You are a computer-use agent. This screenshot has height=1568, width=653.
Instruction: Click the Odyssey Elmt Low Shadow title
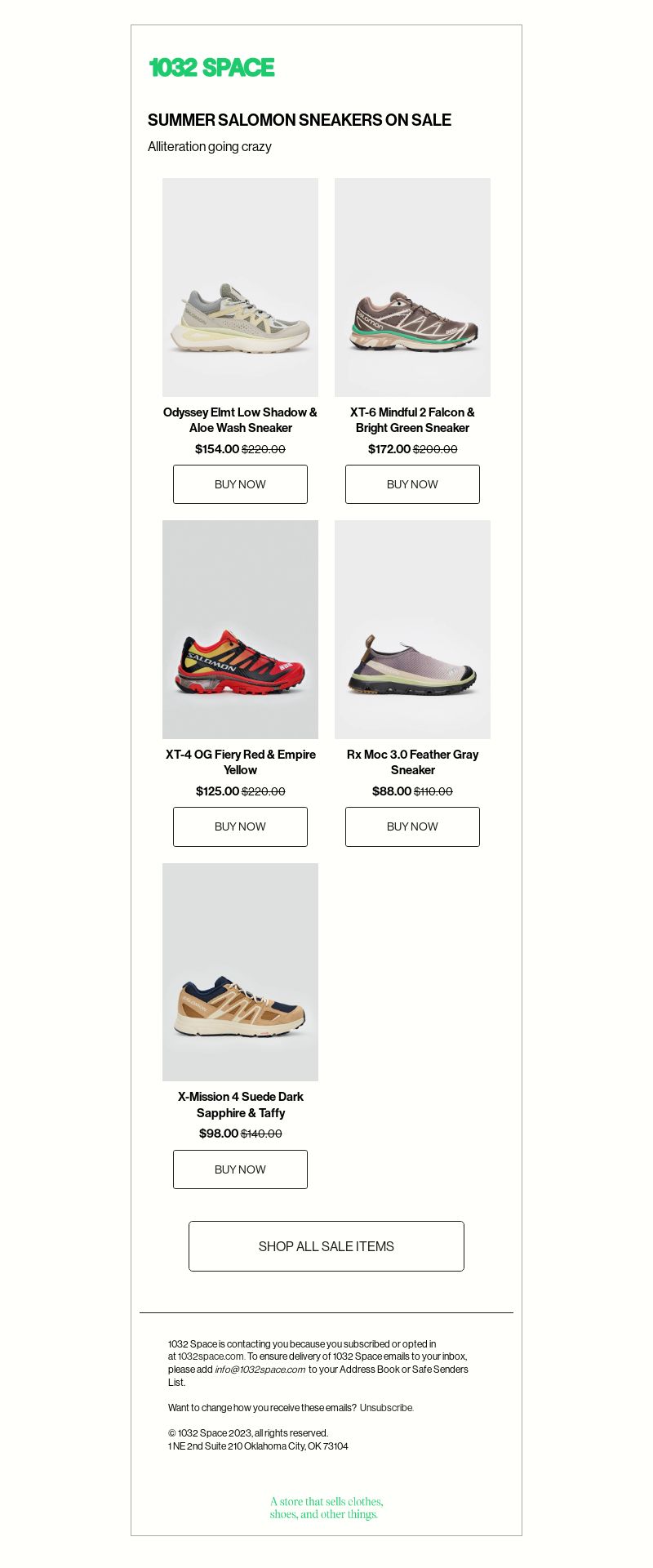click(x=240, y=420)
